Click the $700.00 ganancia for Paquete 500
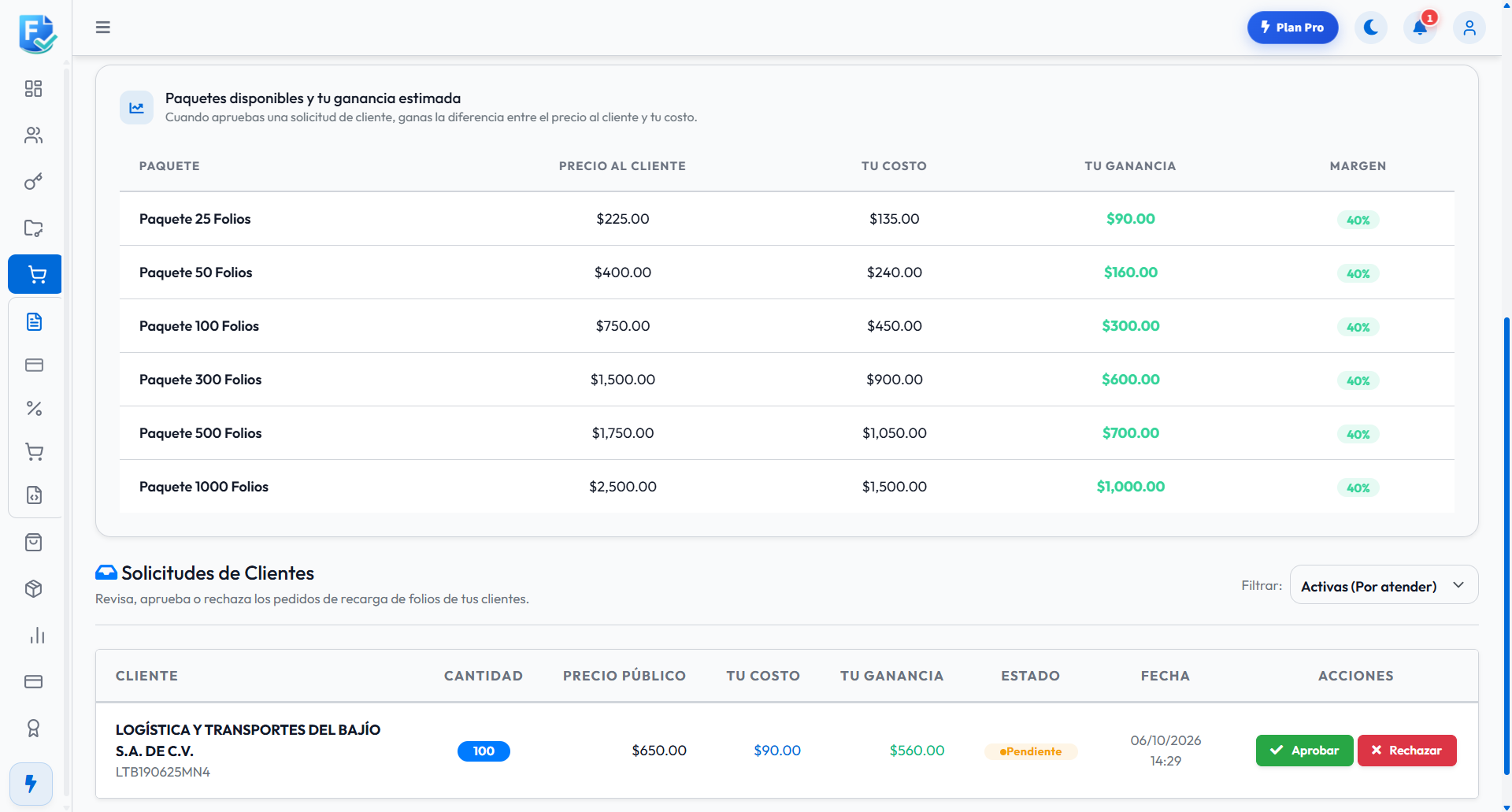The height and width of the screenshot is (812, 1512). tap(1130, 433)
